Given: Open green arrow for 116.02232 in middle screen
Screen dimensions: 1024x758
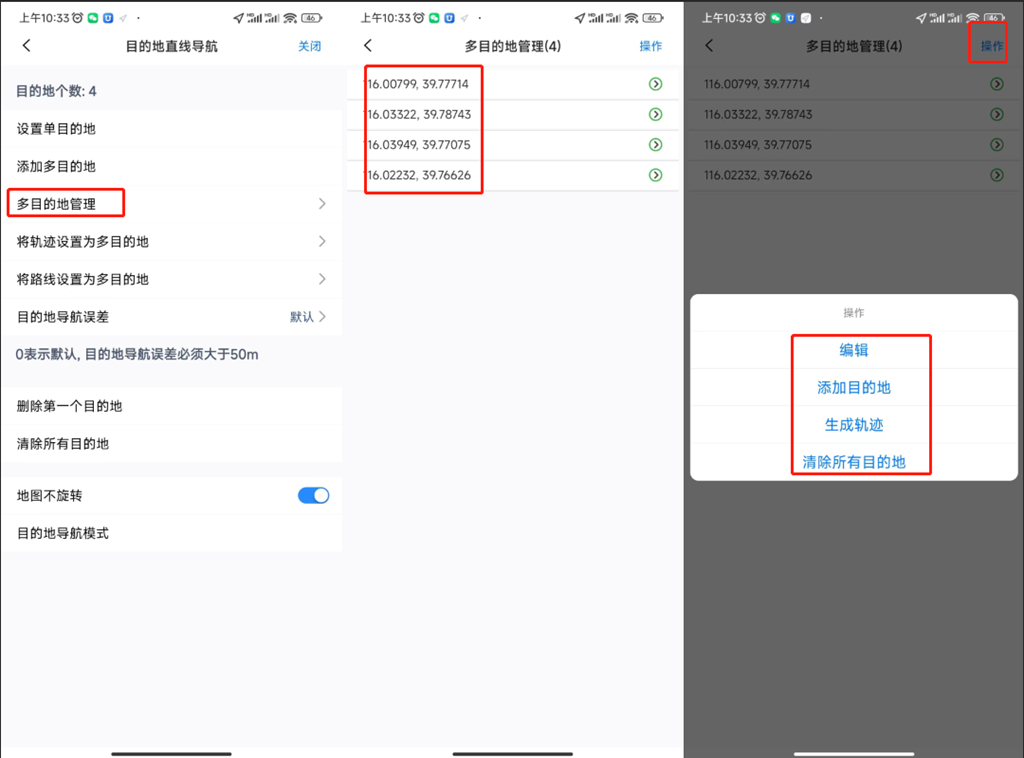Looking at the screenshot, I should [655, 175].
